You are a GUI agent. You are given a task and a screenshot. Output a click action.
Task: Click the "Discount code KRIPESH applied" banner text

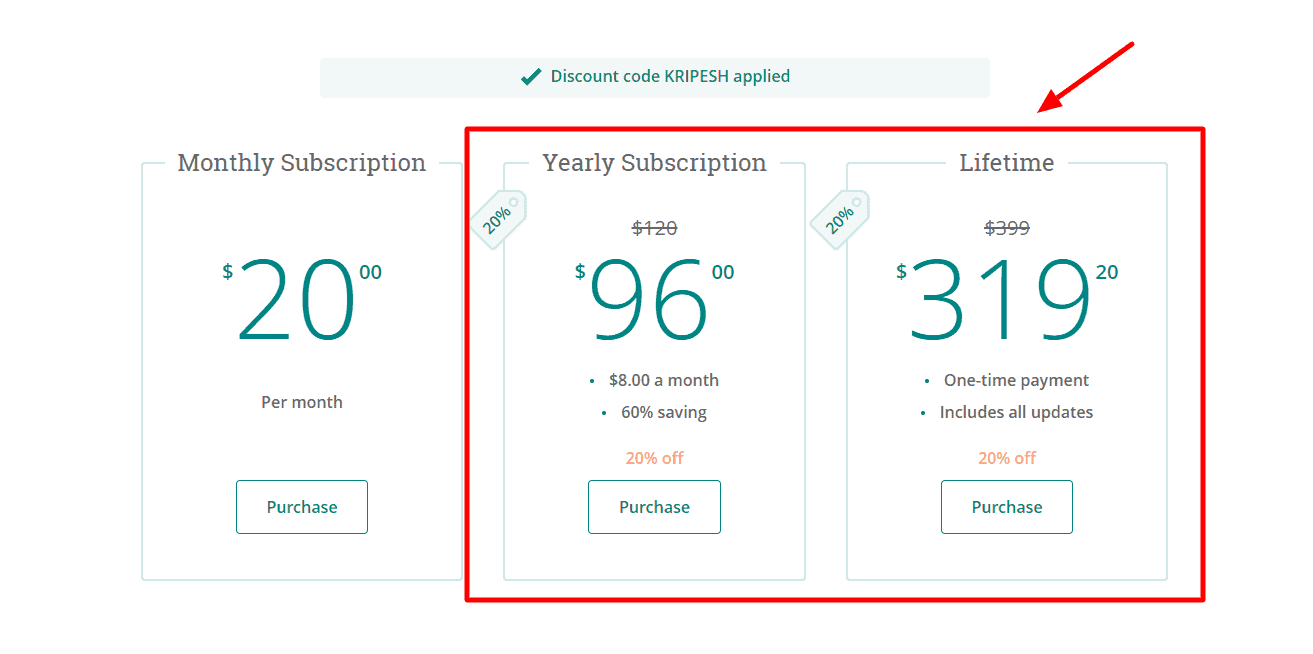click(670, 76)
